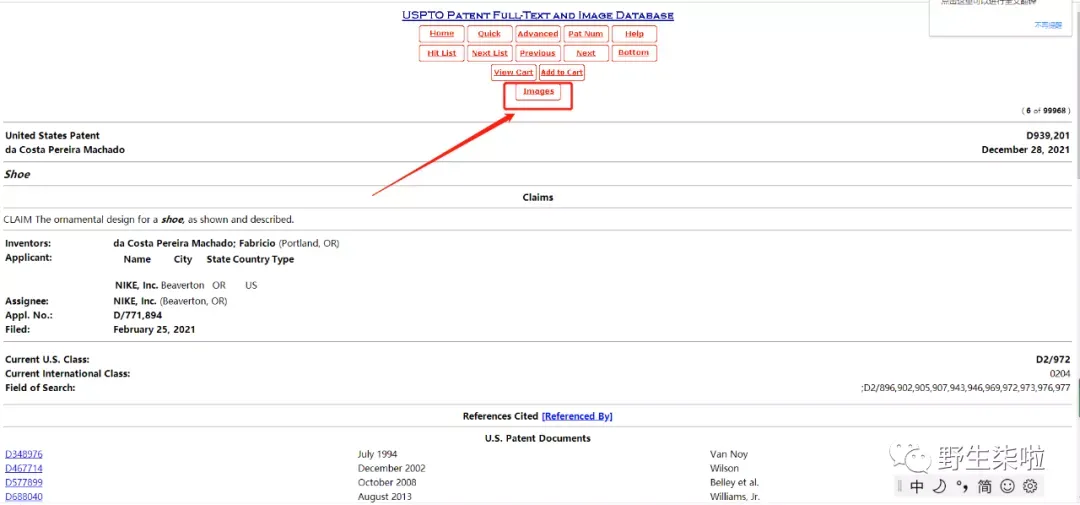The width and height of the screenshot is (1080, 505).
Task: Click the December 2002 date cell
Action: [x=392, y=468]
